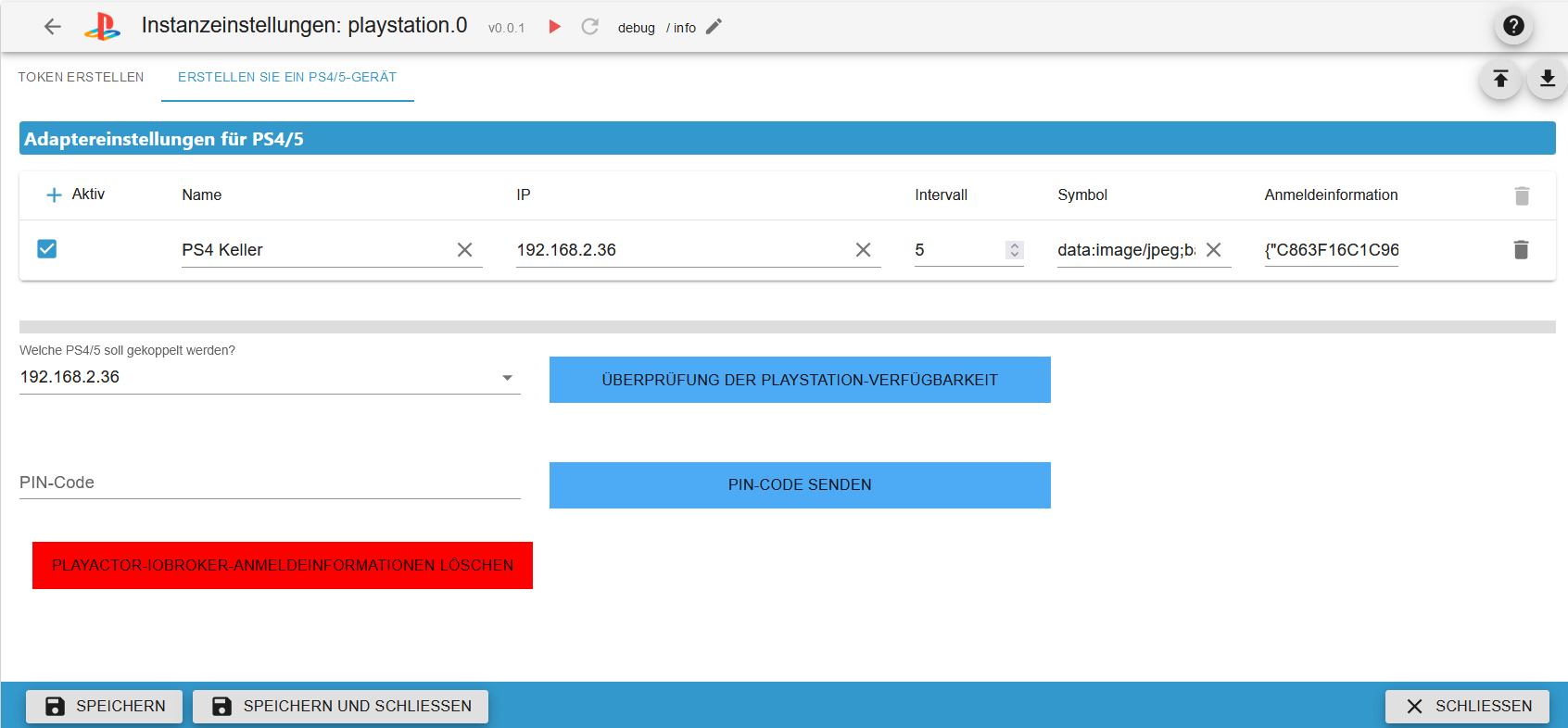Focus the PIN-Code input field
The width and height of the screenshot is (1568, 728).
[x=270, y=483]
